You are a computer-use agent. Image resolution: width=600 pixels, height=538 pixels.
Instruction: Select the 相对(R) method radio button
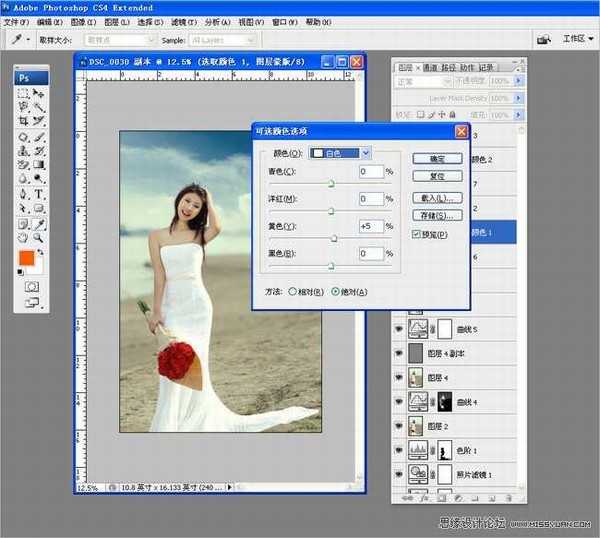tap(292, 292)
